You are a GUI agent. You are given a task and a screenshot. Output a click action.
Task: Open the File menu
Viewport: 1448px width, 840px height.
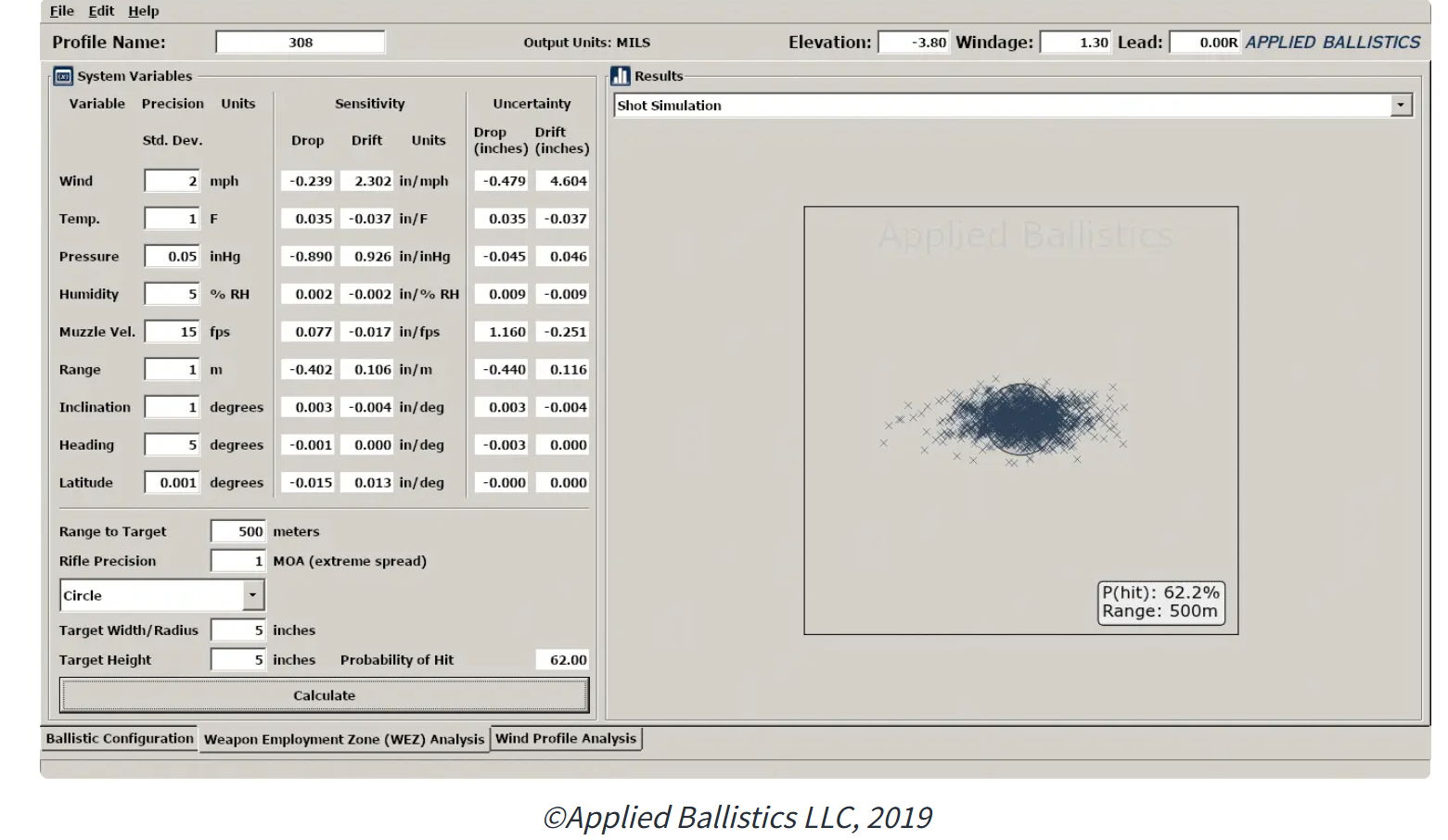coord(62,11)
